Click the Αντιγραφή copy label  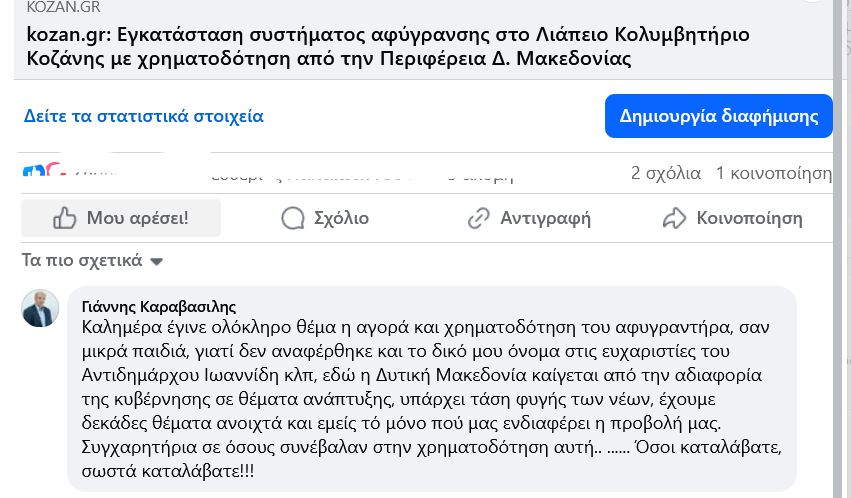[545, 218]
